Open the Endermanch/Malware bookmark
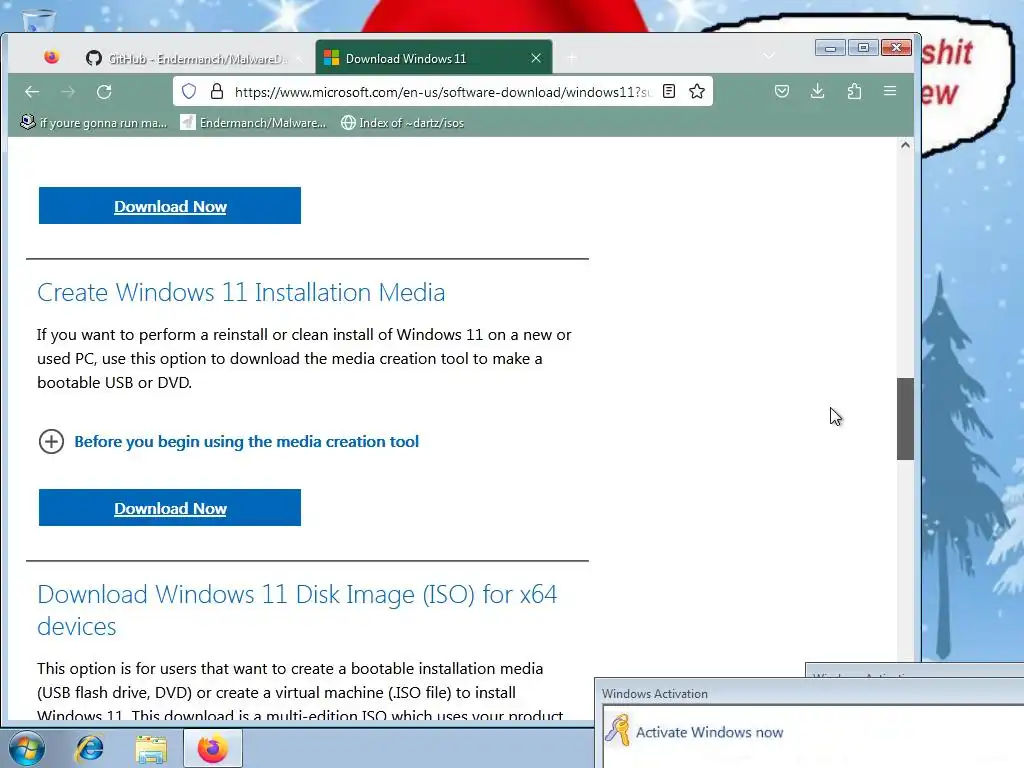The height and width of the screenshot is (768, 1024). pyautogui.click(x=253, y=123)
